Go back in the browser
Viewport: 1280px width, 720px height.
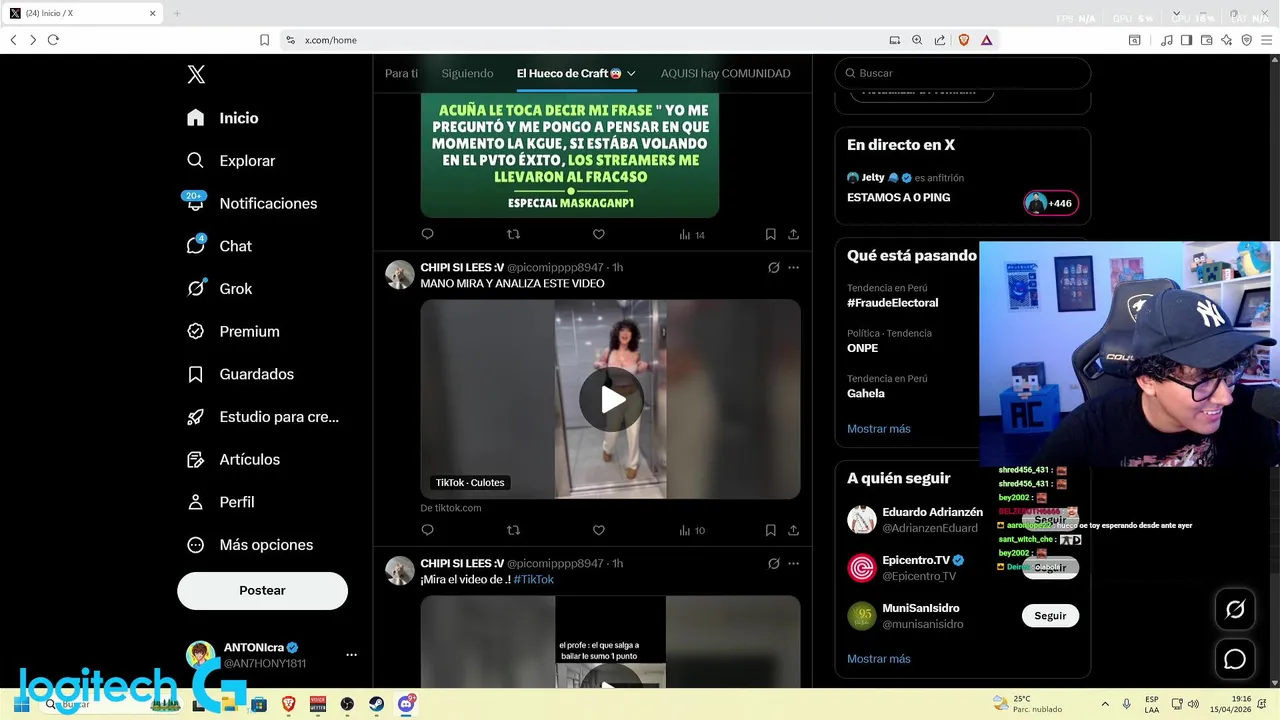click(13, 40)
